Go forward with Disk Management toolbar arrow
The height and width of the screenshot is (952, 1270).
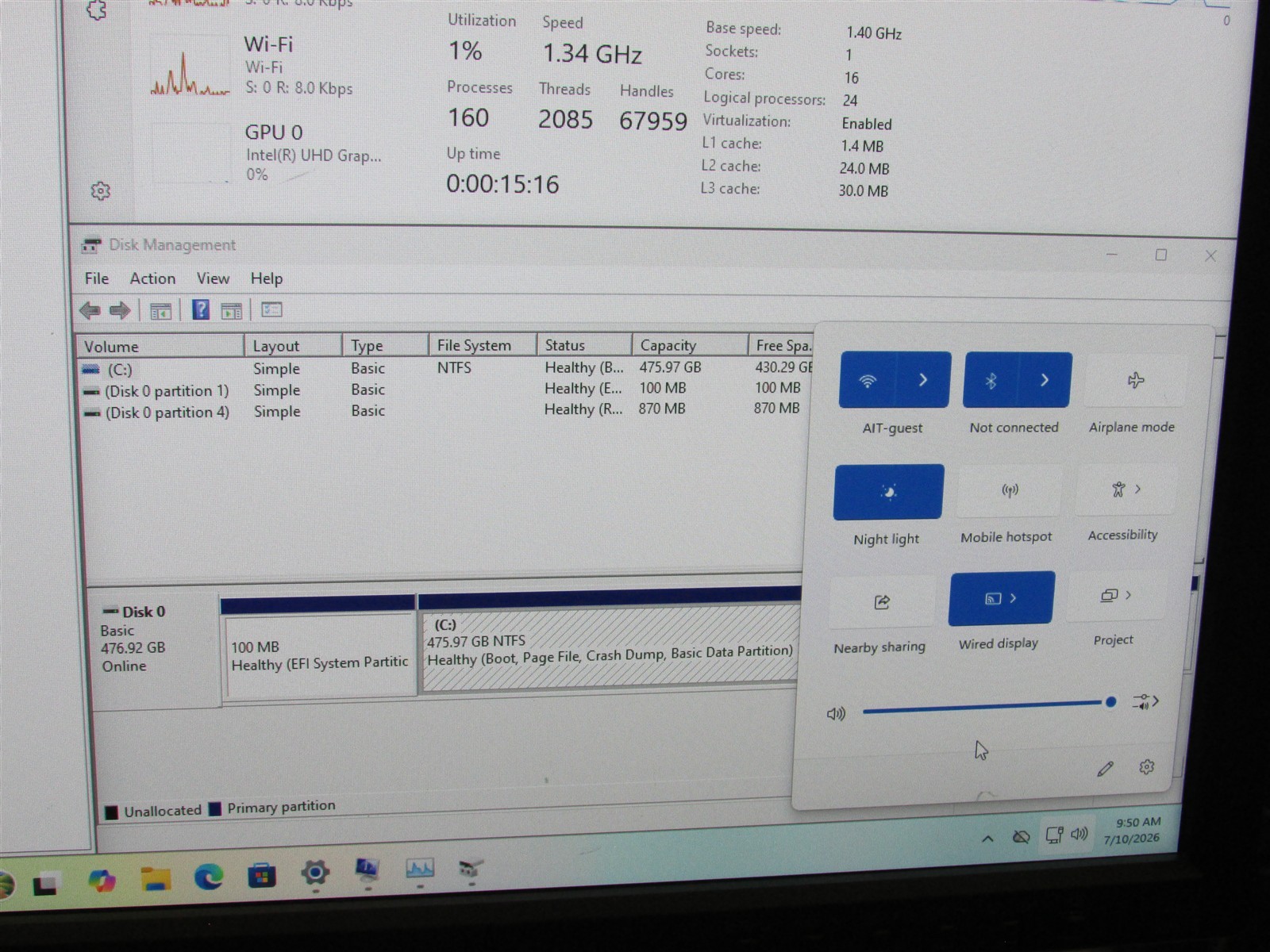[x=120, y=310]
